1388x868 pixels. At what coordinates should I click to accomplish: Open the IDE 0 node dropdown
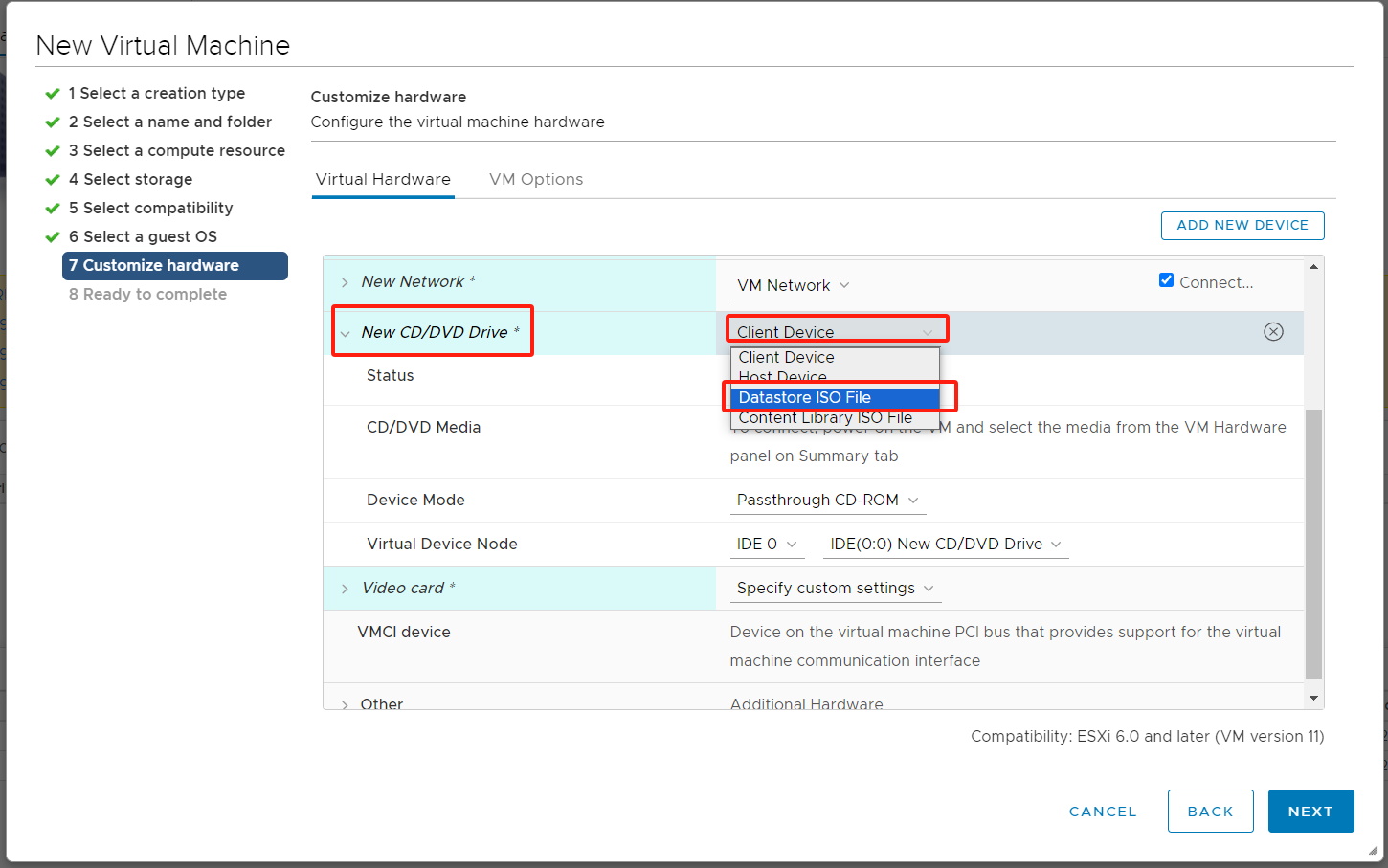pos(766,544)
